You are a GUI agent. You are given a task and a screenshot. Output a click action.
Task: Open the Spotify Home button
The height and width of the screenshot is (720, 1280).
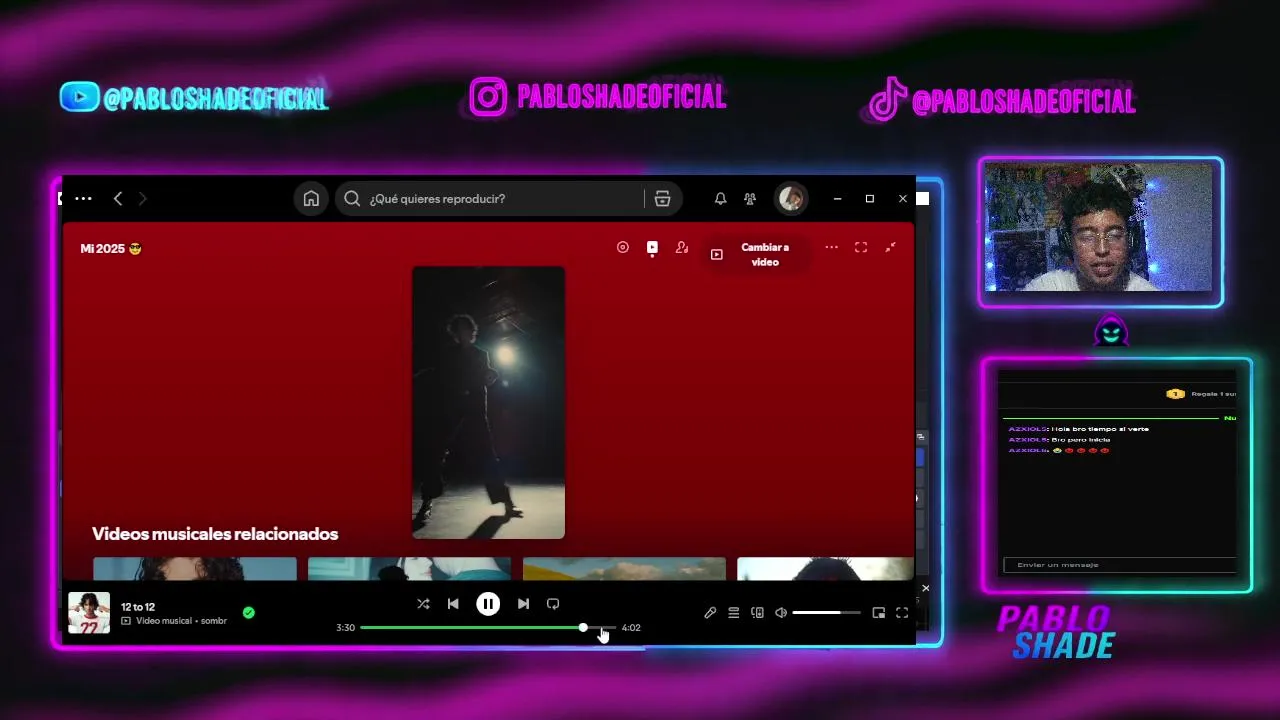(311, 199)
